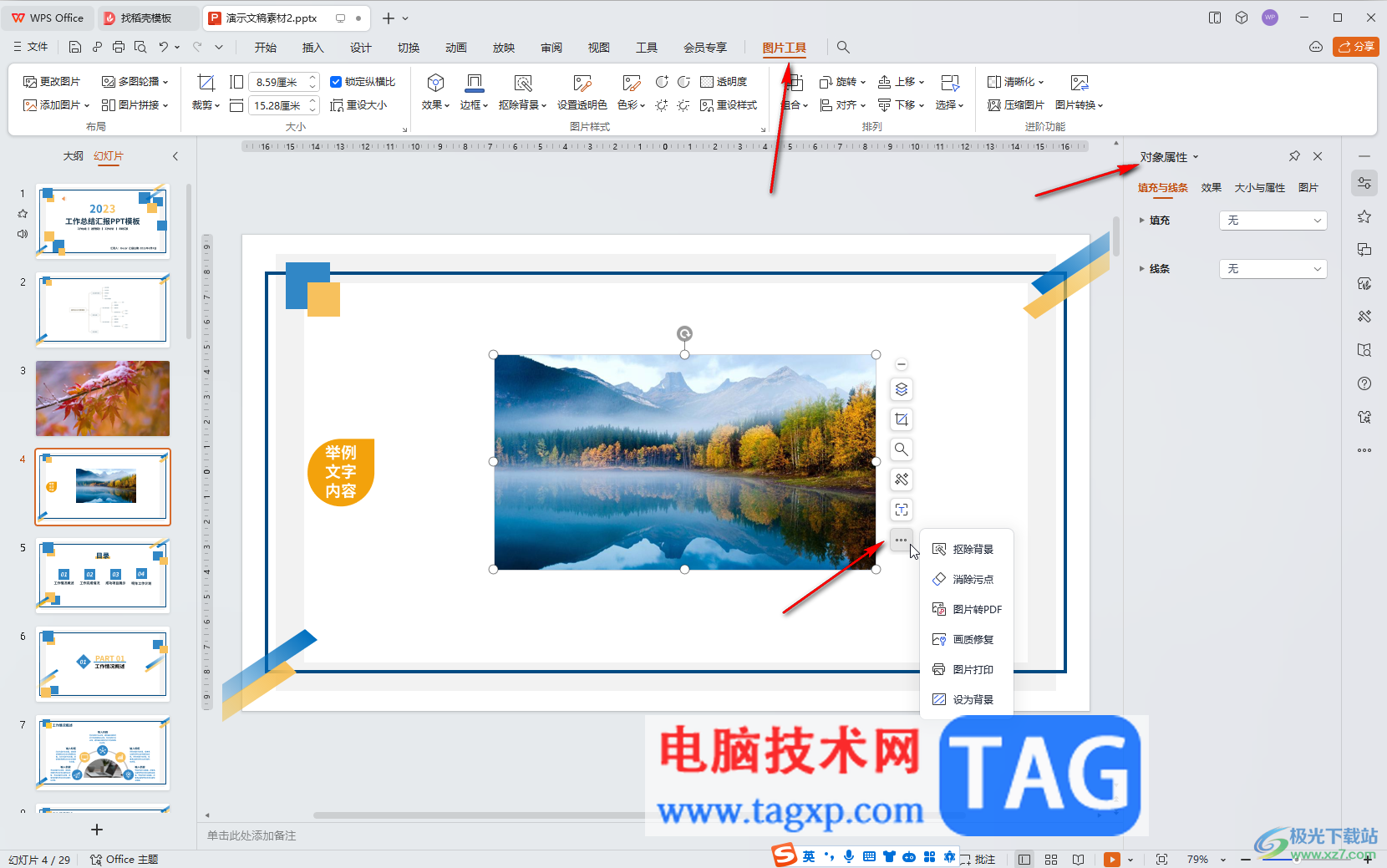The image size is (1387, 868).
Task: Click Remove Background (抠除背景) in ribbon
Action: (522, 92)
